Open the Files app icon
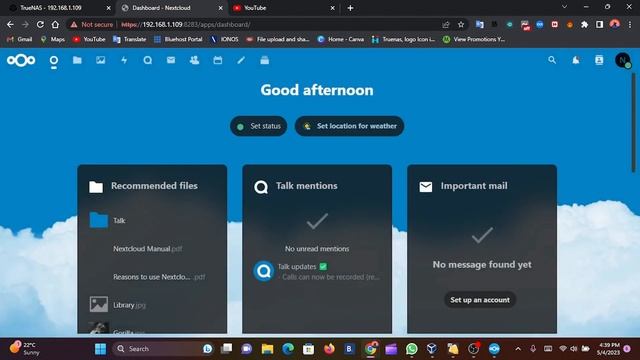This screenshot has height=360, width=640. point(77,60)
